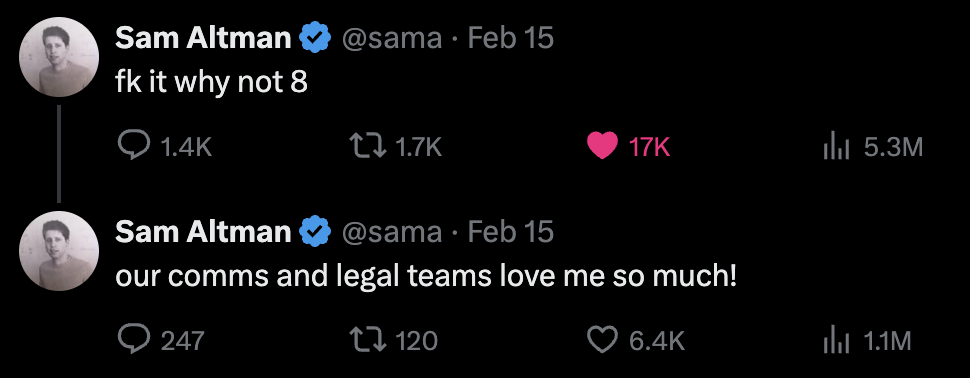Image resolution: width=970 pixels, height=378 pixels.
Task: Open the Feb 15 timestamp of second tweet
Action: pos(510,232)
